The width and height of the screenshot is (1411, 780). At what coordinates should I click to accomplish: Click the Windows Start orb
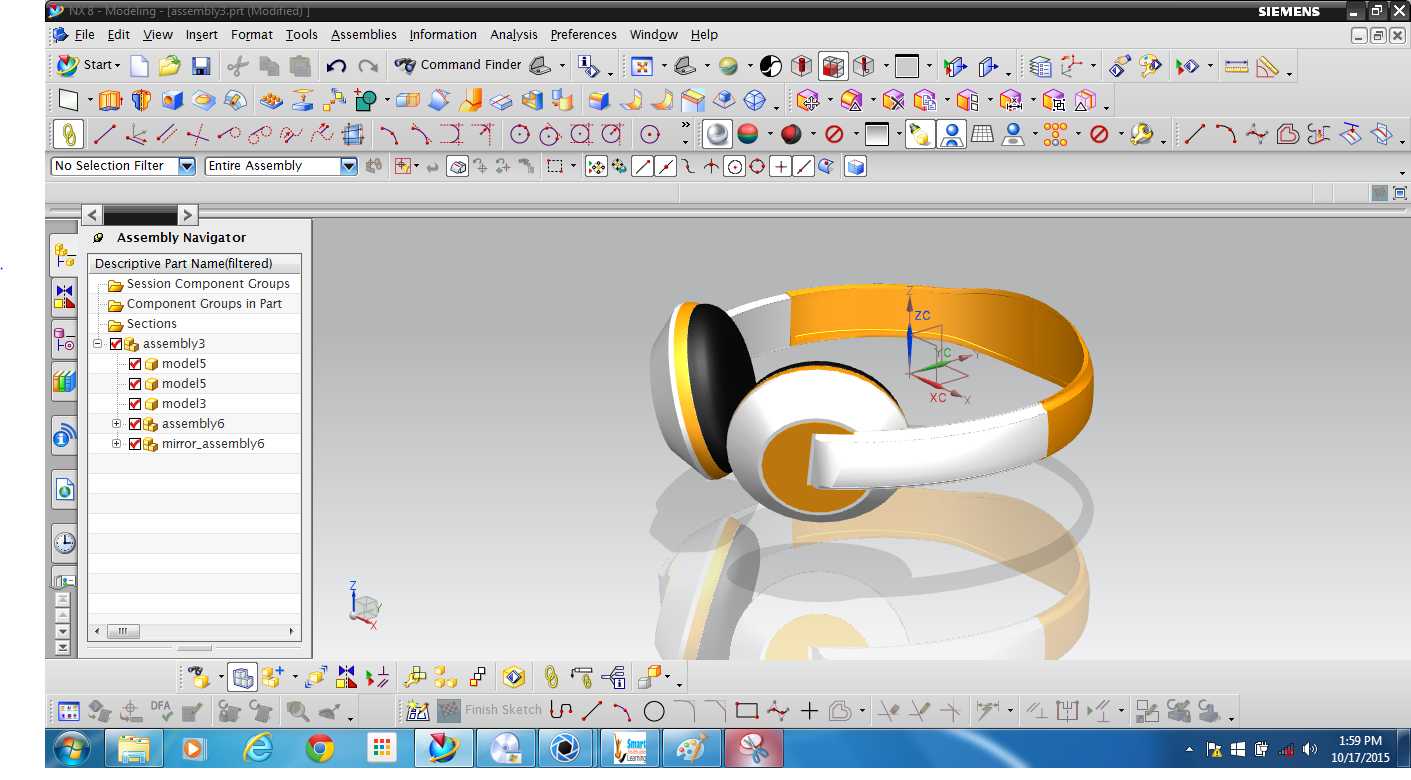71,748
